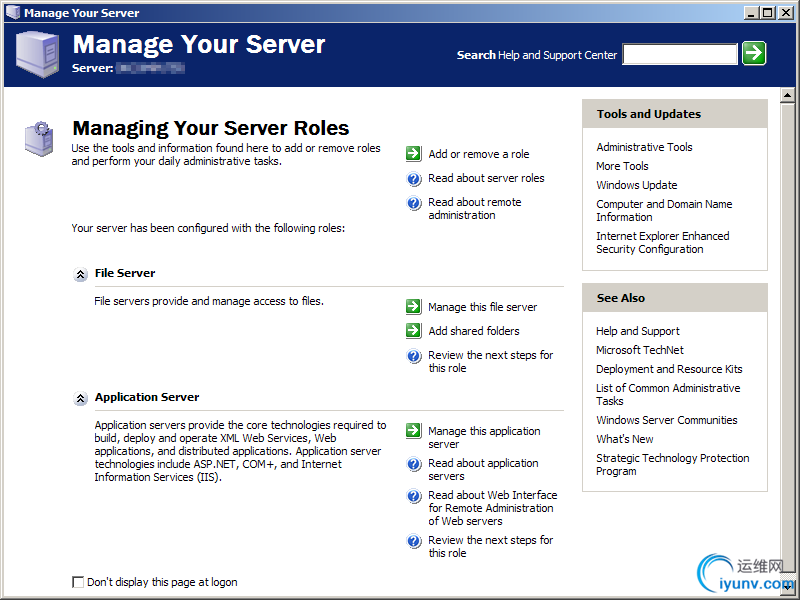
Task: Click green arrow beside Add or remove a role
Action: [x=414, y=154]
